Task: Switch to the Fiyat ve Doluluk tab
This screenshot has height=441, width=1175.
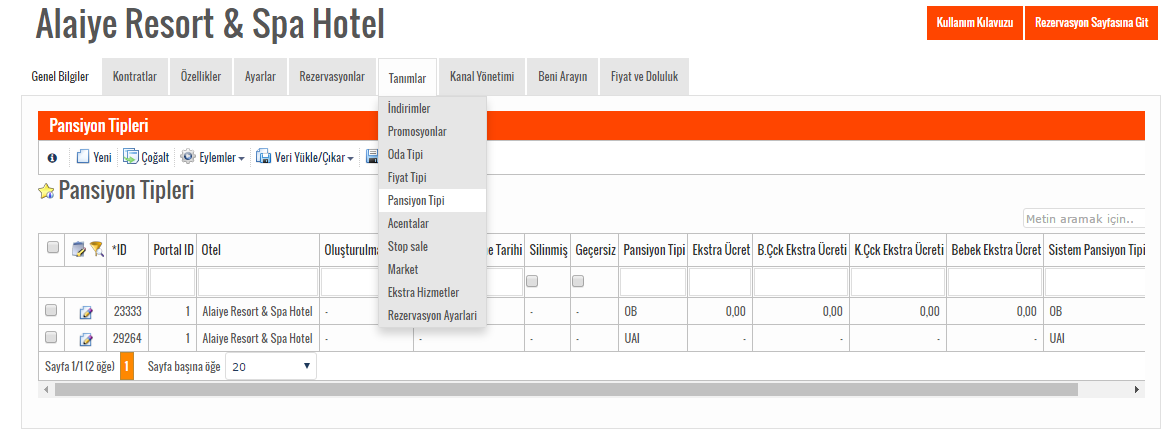Action: [x=644, y=76]
